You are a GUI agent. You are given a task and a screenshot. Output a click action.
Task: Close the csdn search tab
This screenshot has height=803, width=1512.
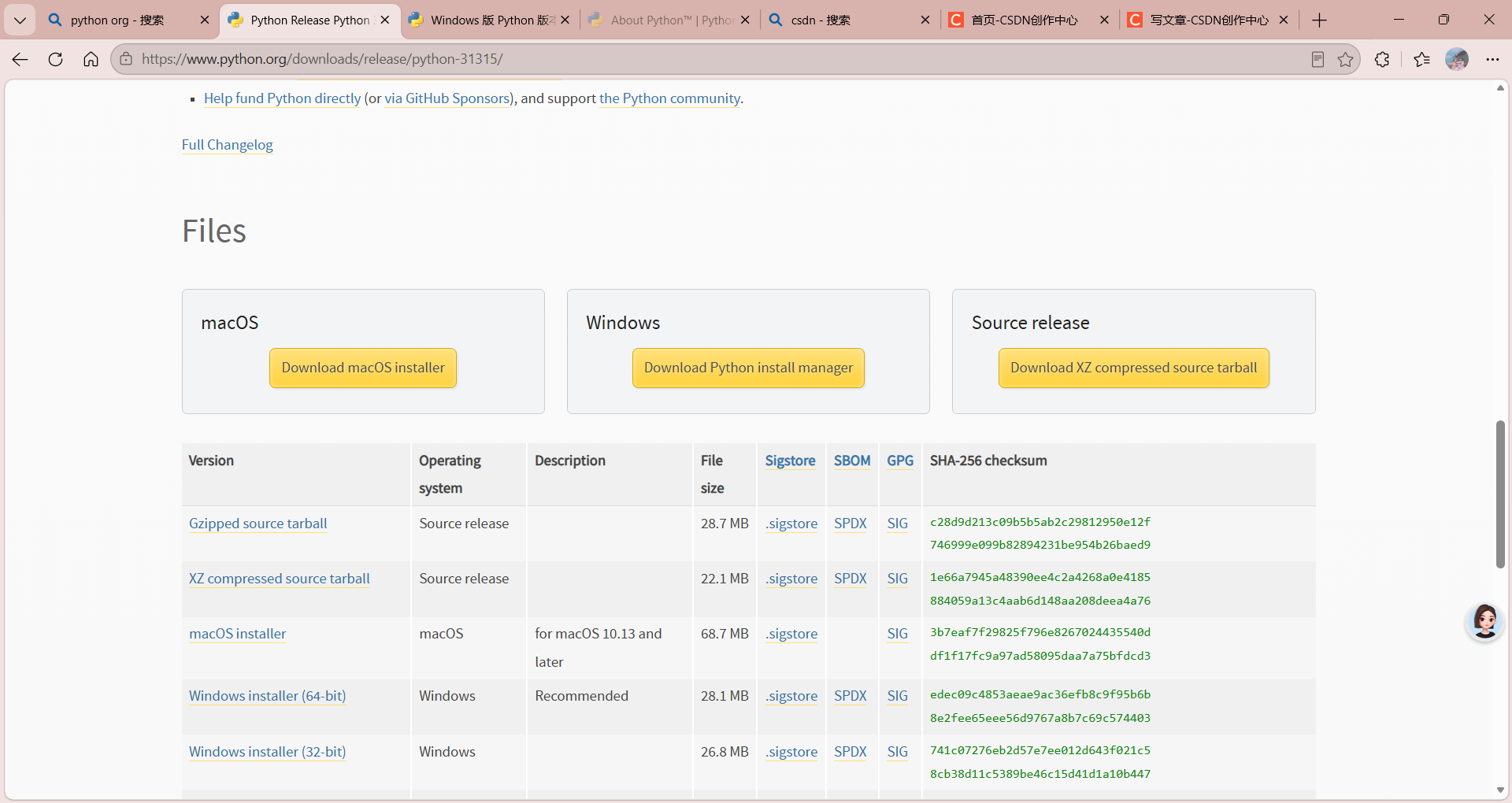click(x=925, y=20)
